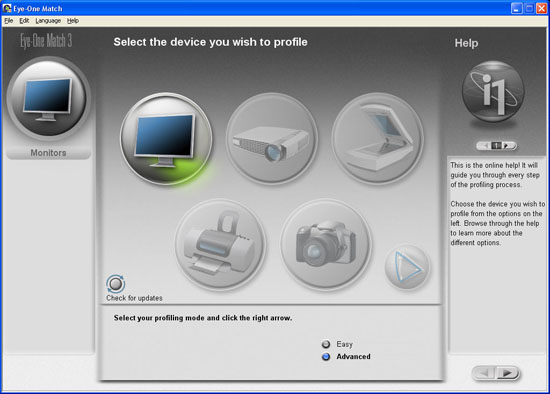Click the bottom-right back arrow button
Viewport: 550px width, 394px height.
[484, 373]
